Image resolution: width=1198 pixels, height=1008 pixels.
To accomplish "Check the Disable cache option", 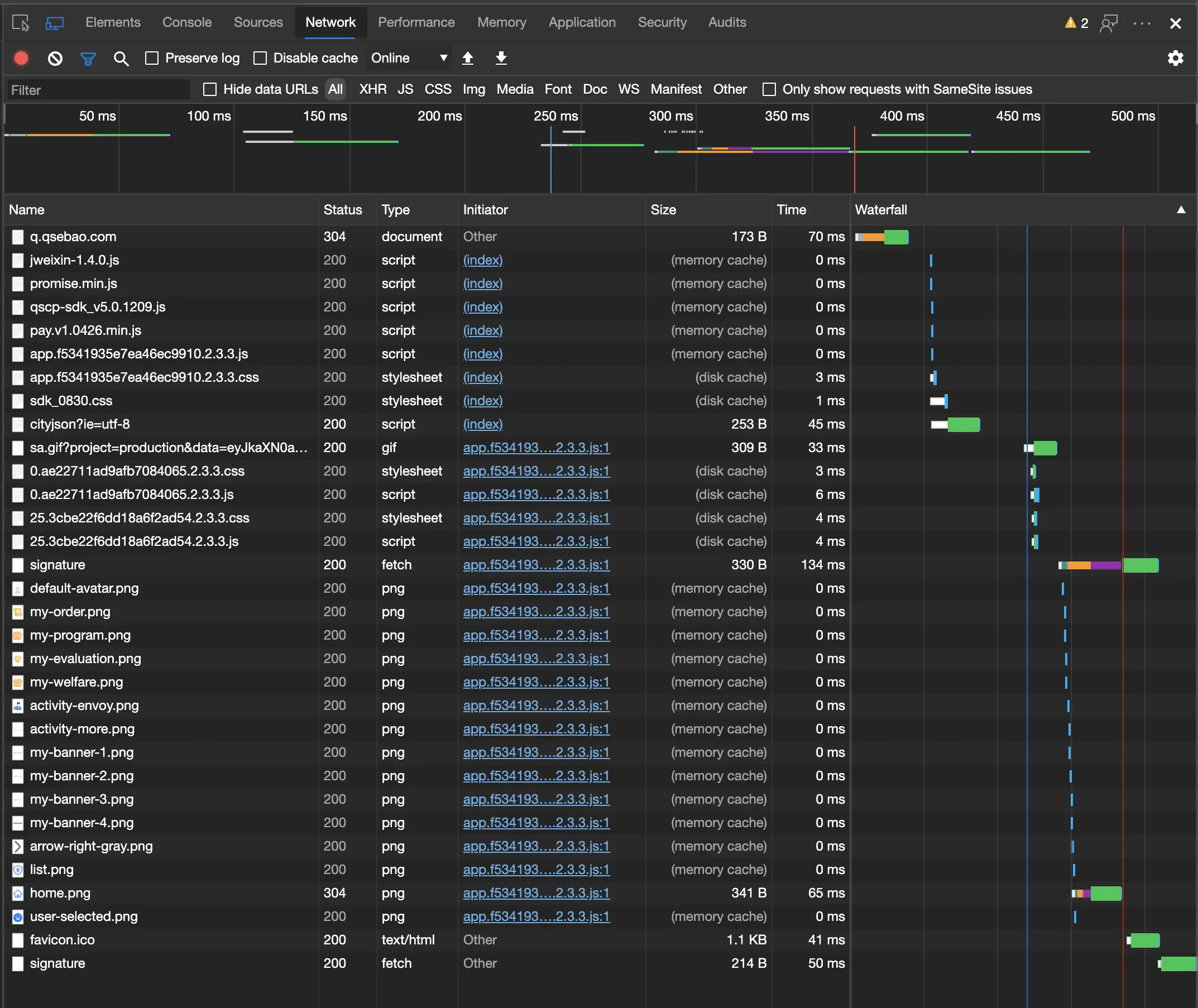I will point(260,57).
